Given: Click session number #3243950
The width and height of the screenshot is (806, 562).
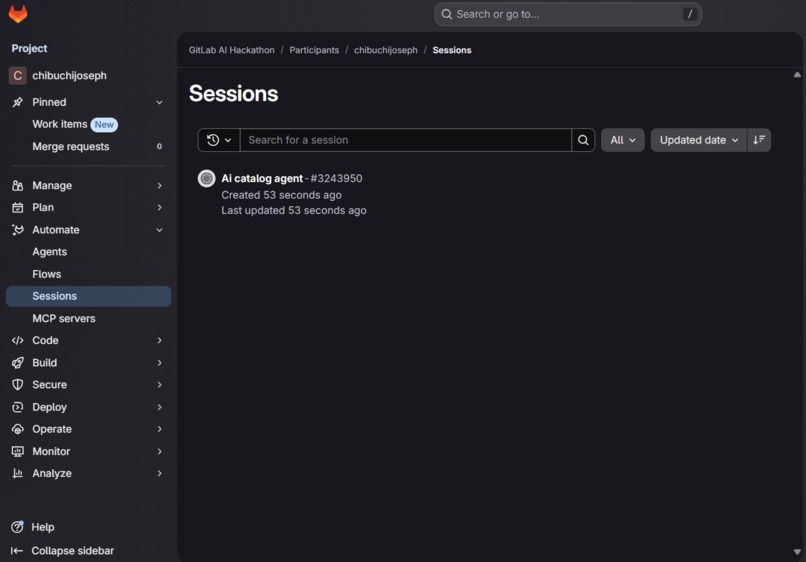Looking at the screenshot, I should pos(336,178).
